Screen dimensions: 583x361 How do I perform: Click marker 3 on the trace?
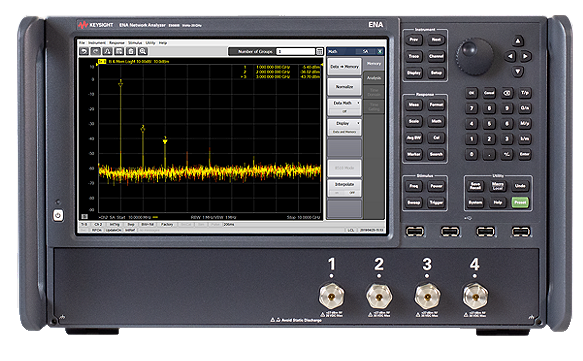pyautogui.click(x=165, y=142)
